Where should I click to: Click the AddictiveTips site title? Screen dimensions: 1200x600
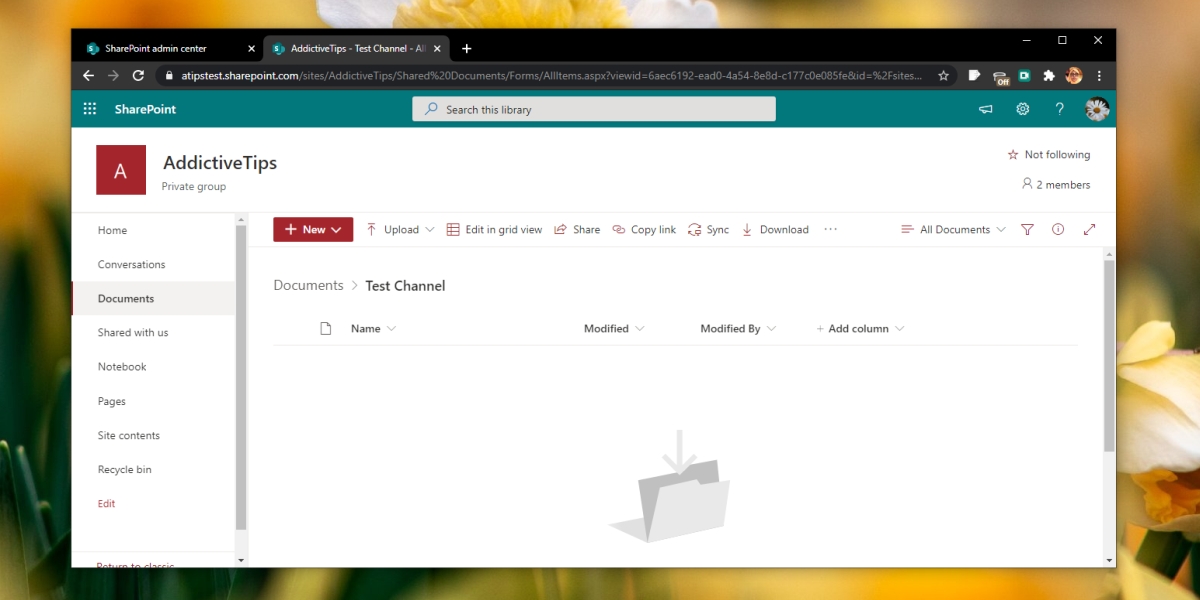[x=220, y=162]
